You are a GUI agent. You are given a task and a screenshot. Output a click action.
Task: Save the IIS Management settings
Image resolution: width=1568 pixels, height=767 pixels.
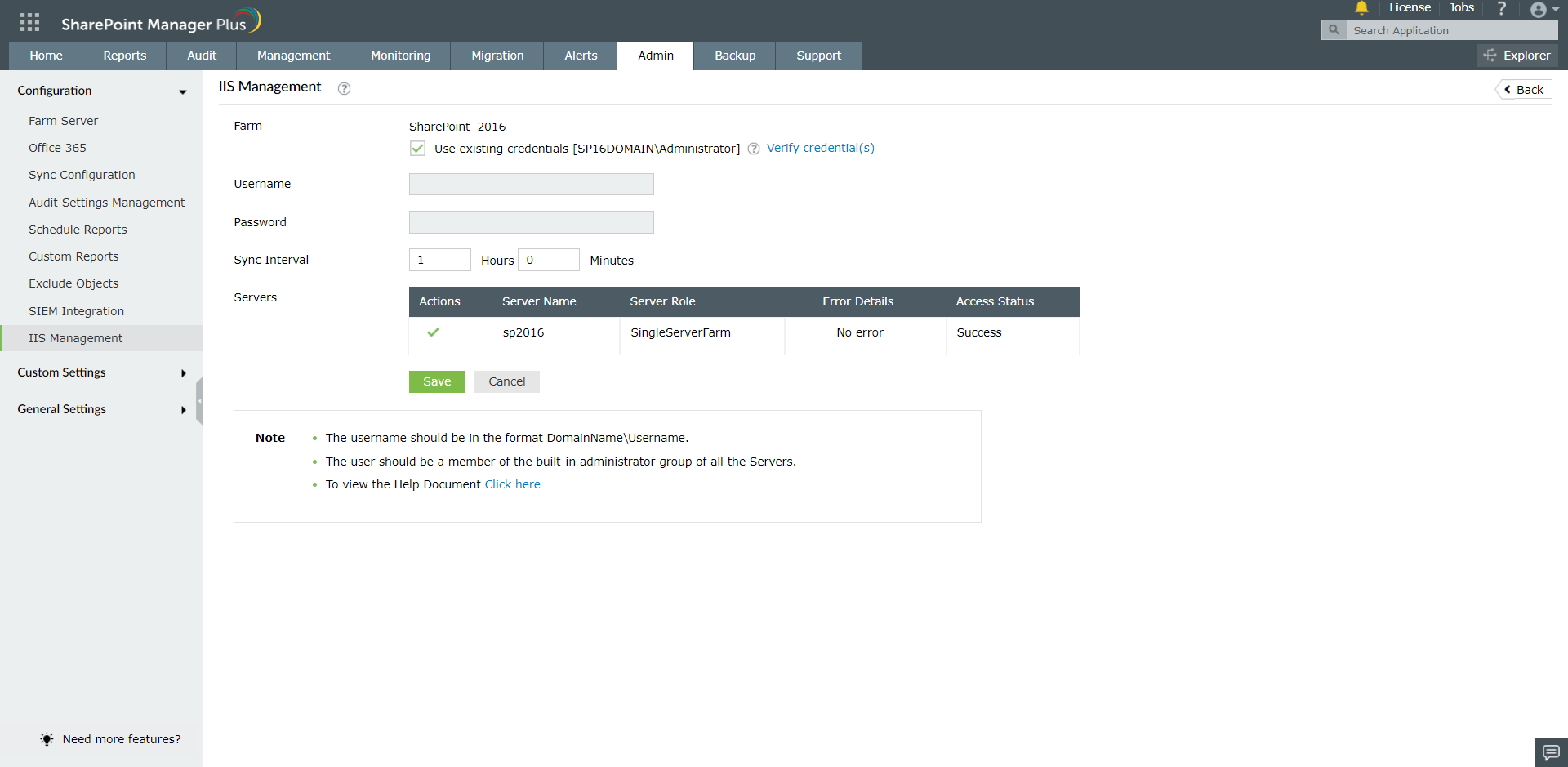click(x=437, y=381)
